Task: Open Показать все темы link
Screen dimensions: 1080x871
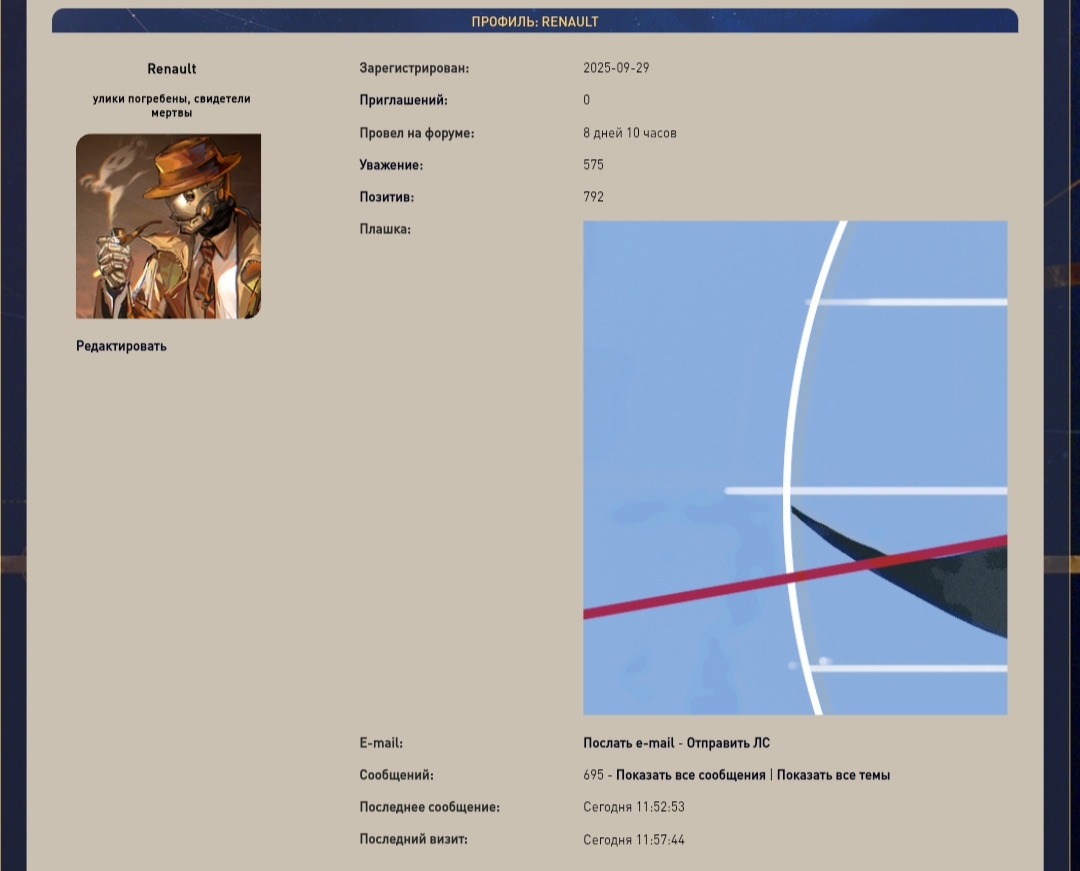Action: [x=833, y=775]
